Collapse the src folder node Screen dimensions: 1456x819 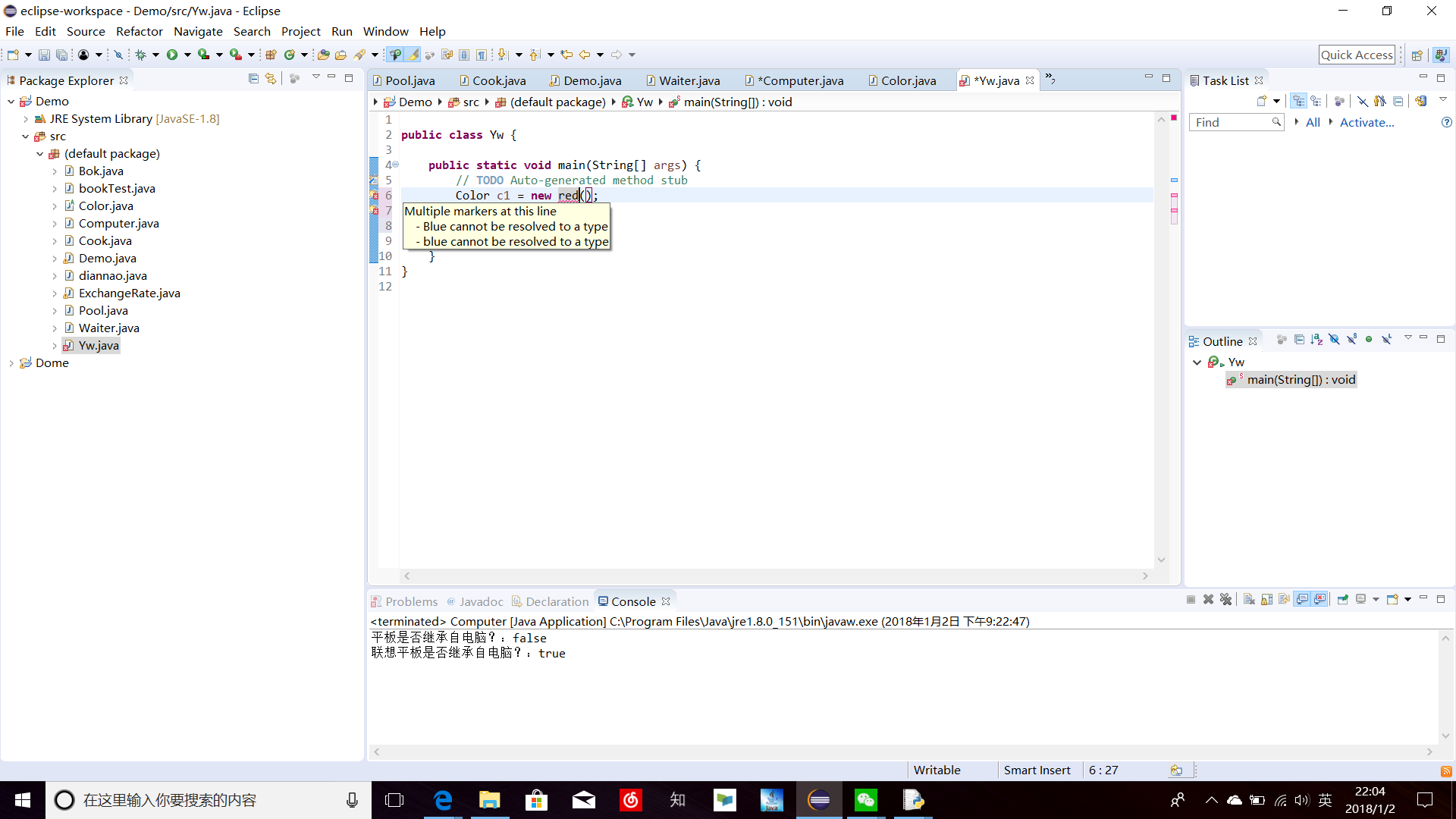click(x=26, y=136)
